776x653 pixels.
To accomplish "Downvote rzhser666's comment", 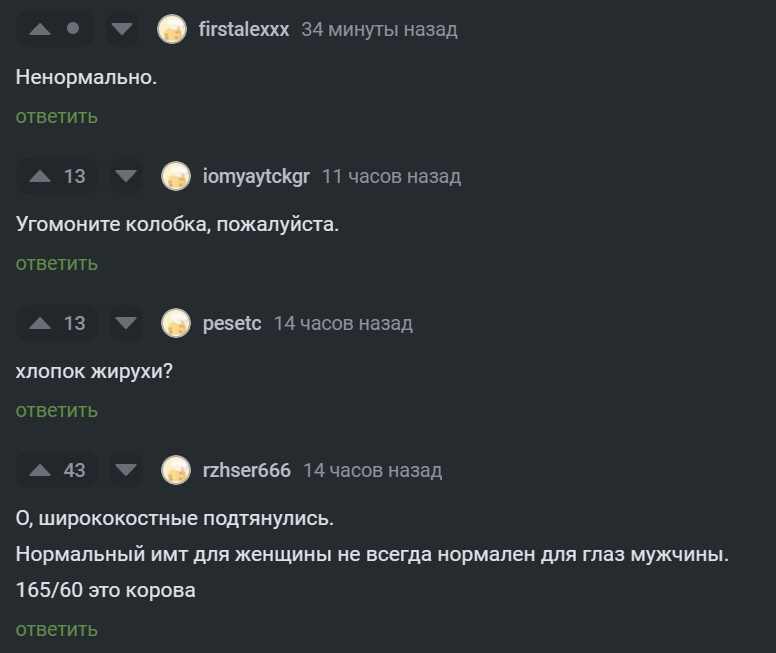I will 126,471.
